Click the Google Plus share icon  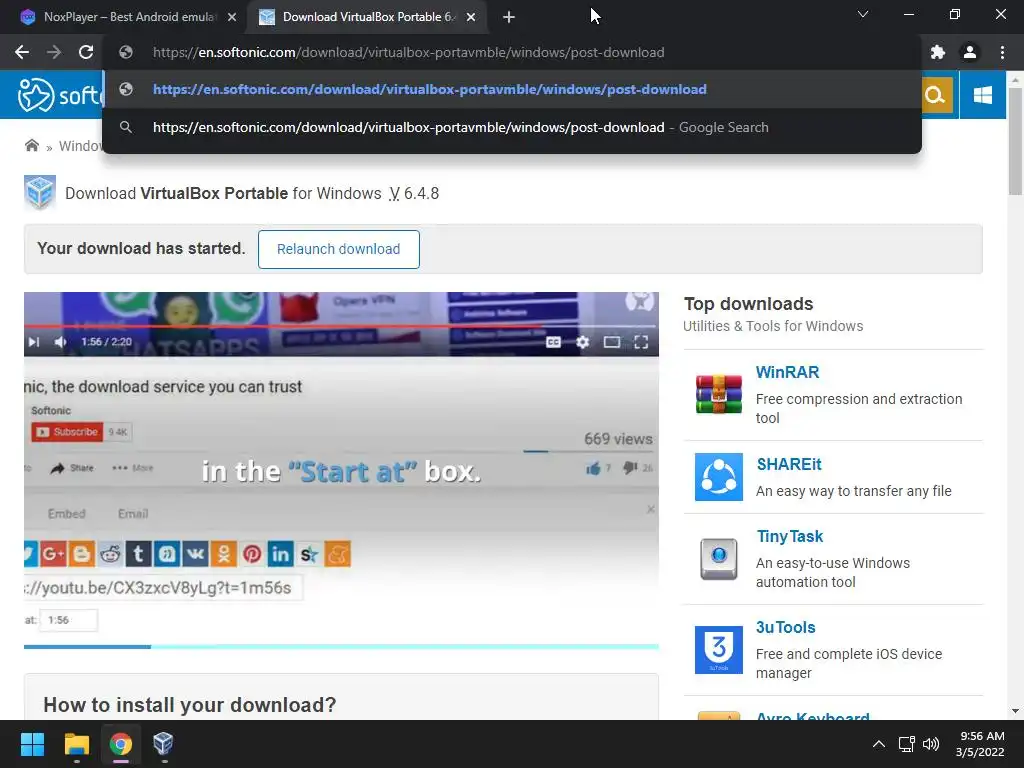(x=53, y=554)
